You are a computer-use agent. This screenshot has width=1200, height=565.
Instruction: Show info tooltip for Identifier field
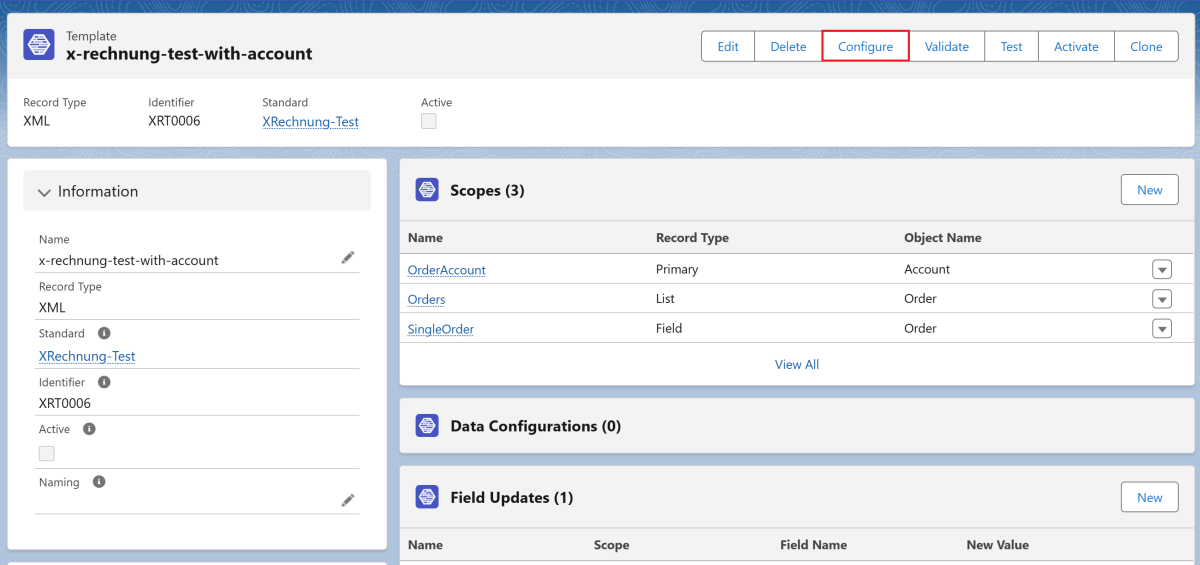(105, 382)
